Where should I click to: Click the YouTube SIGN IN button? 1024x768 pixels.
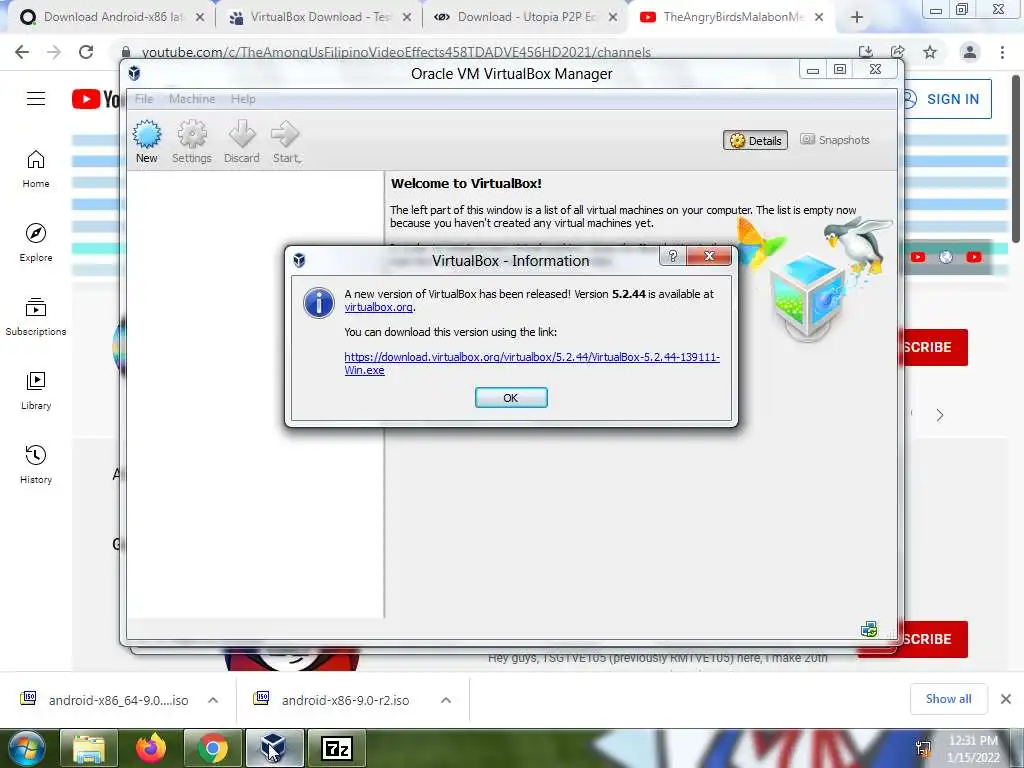point(946,99)
